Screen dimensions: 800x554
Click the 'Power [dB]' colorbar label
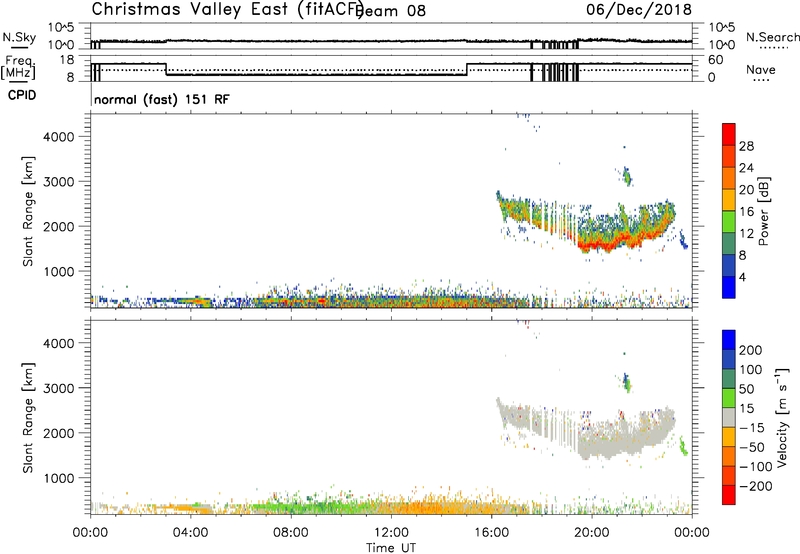click(763, 211)
